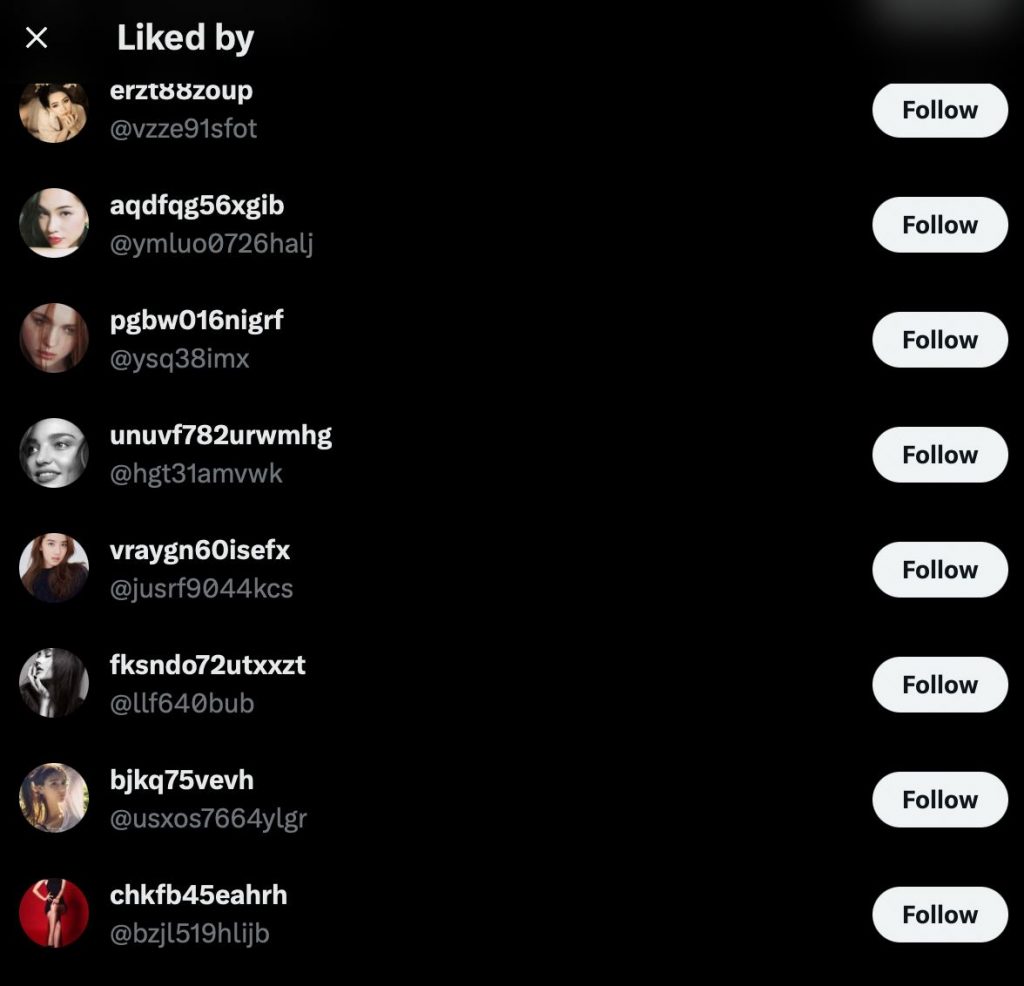Select vraygn60isefx's profile photo

(x=54, y=568)
